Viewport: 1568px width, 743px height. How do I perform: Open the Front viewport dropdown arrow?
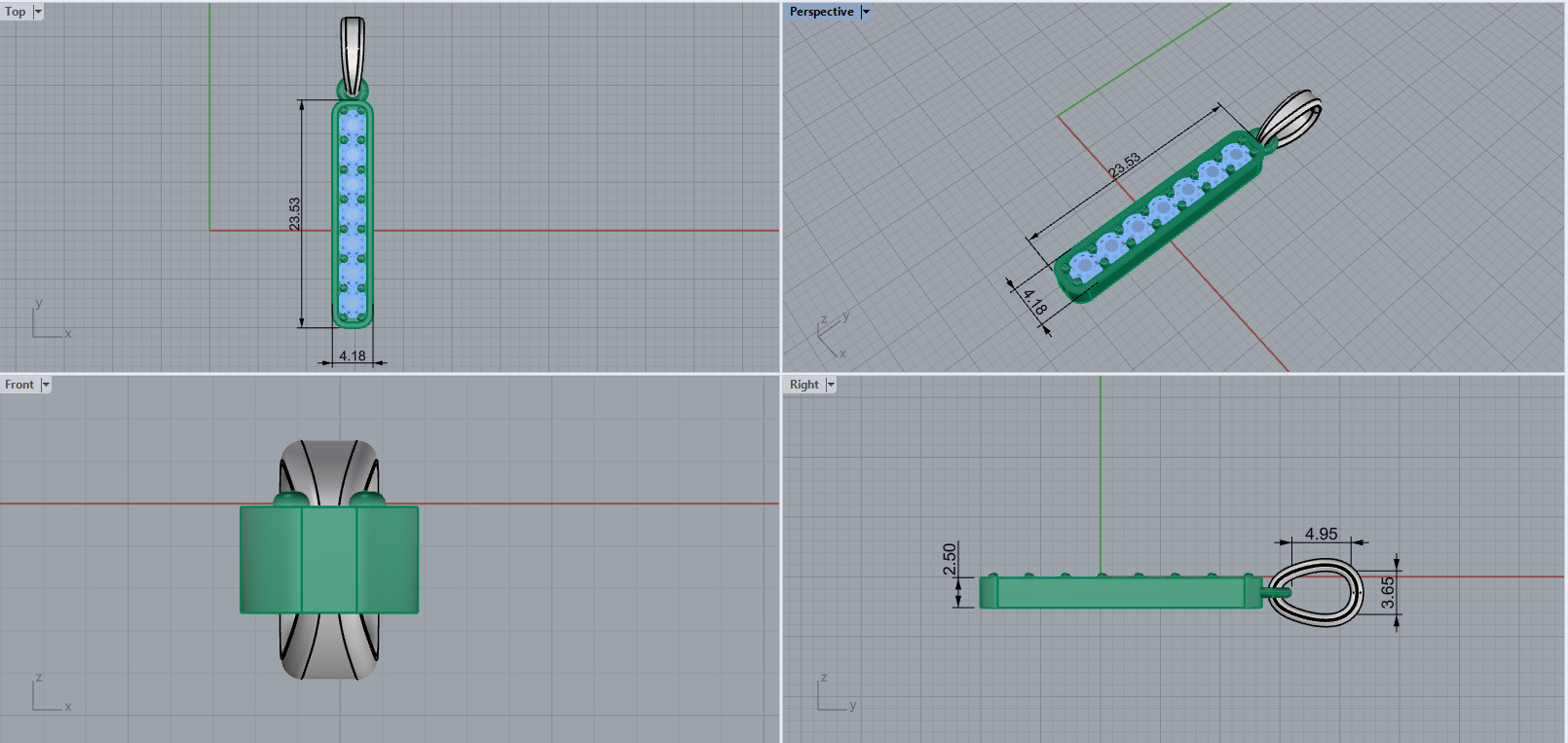click(x=46, y=385)
